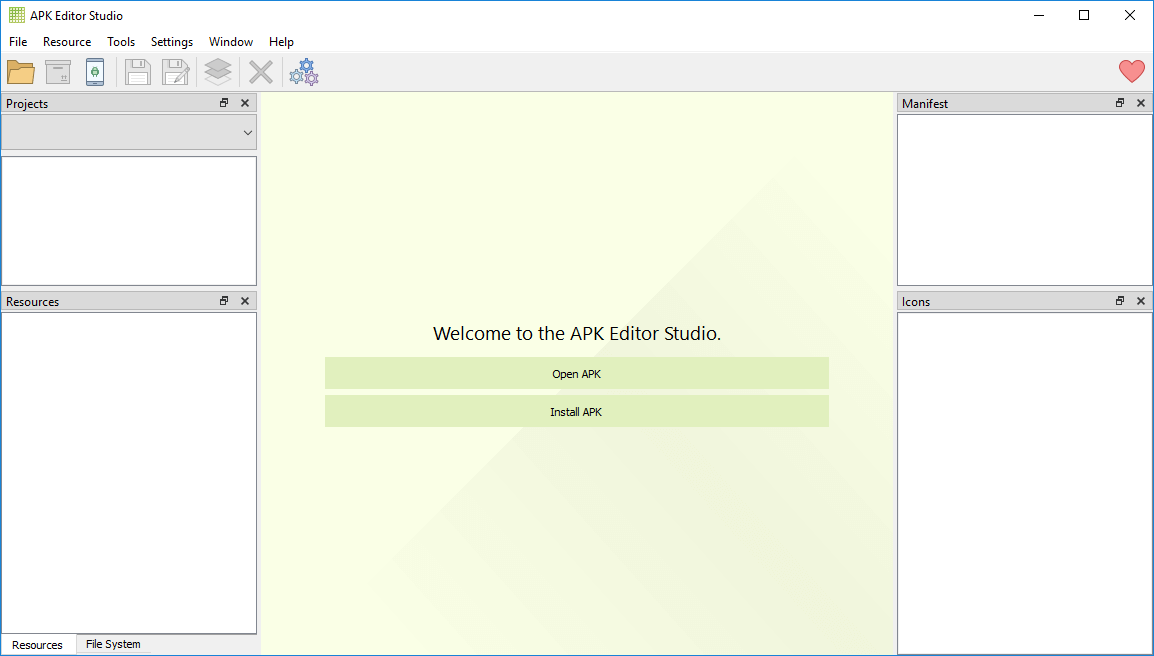The width and height of the screenshot is (1154, 656).
Task: Float the Projects panel with its undock button
Action: pos(224,103)
